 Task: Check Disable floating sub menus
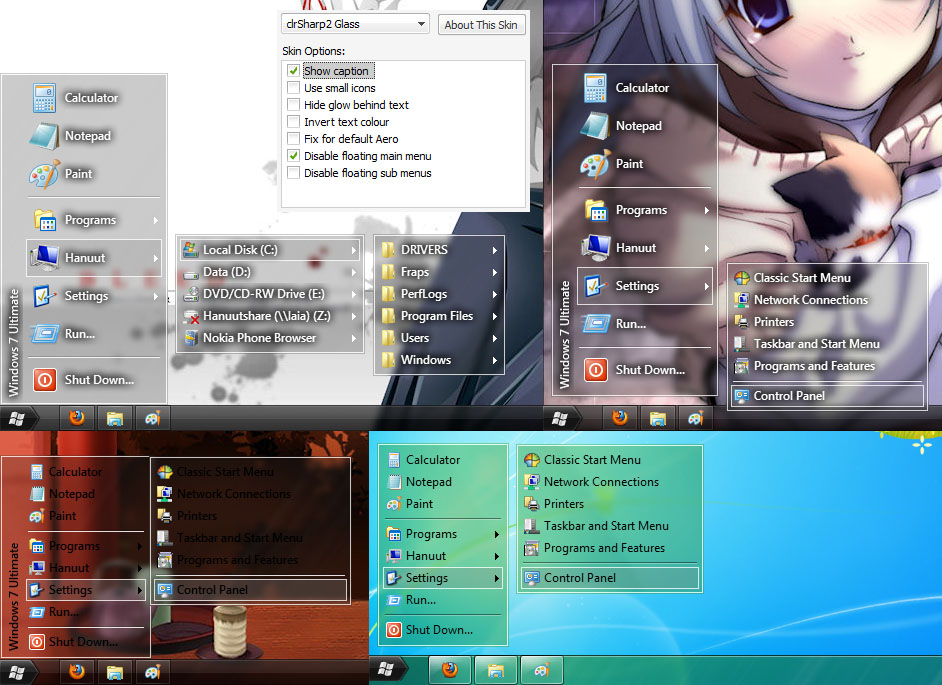tap(293, 173)
